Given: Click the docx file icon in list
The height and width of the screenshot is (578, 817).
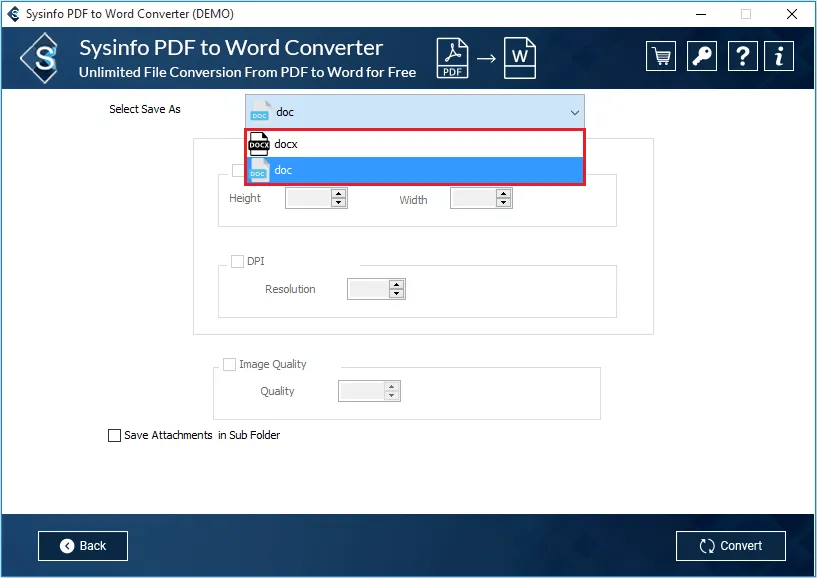Looking at the screenshot, I should point(259,144).
